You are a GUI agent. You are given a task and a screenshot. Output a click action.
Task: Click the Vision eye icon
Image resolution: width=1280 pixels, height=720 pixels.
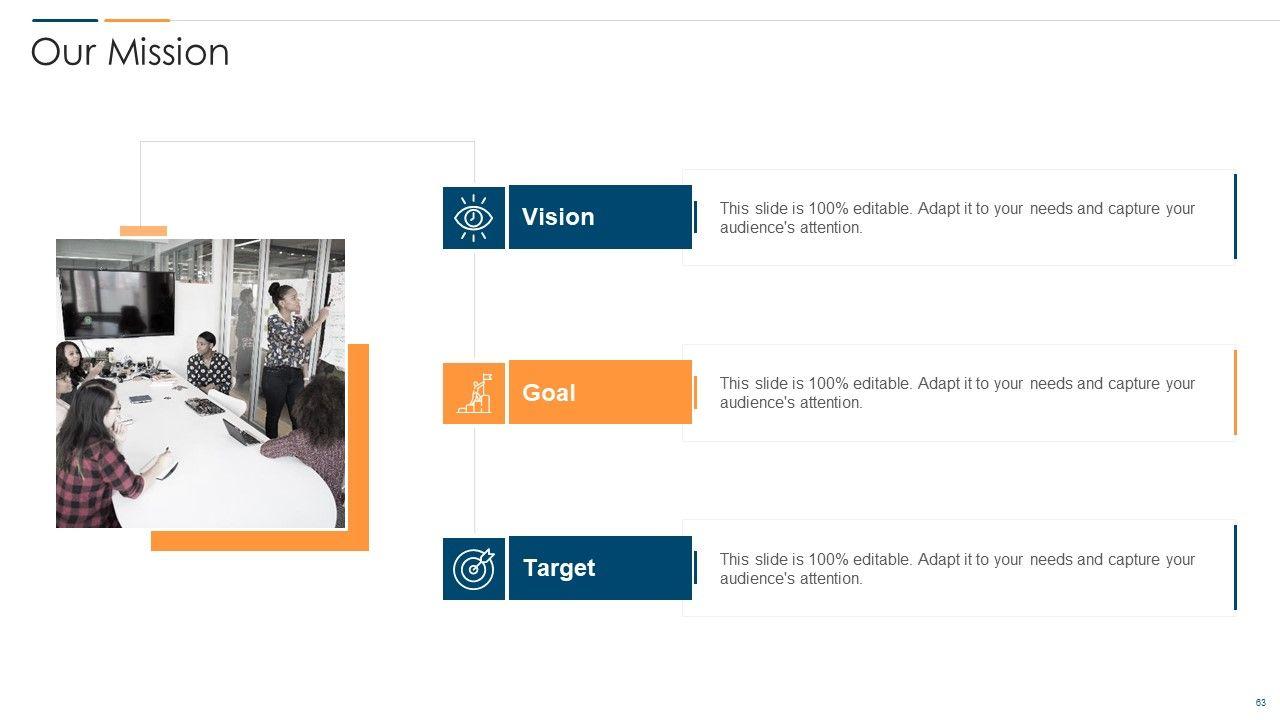474,217
